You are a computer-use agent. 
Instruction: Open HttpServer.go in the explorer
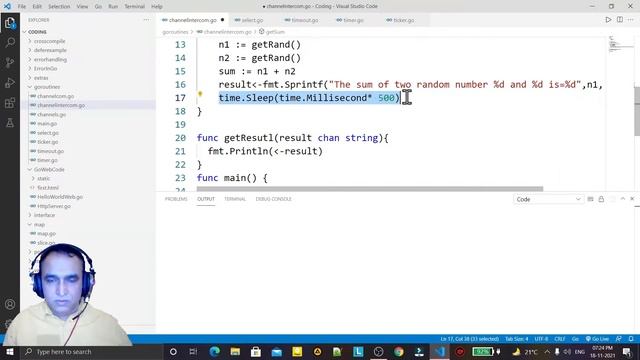[54, 206]
